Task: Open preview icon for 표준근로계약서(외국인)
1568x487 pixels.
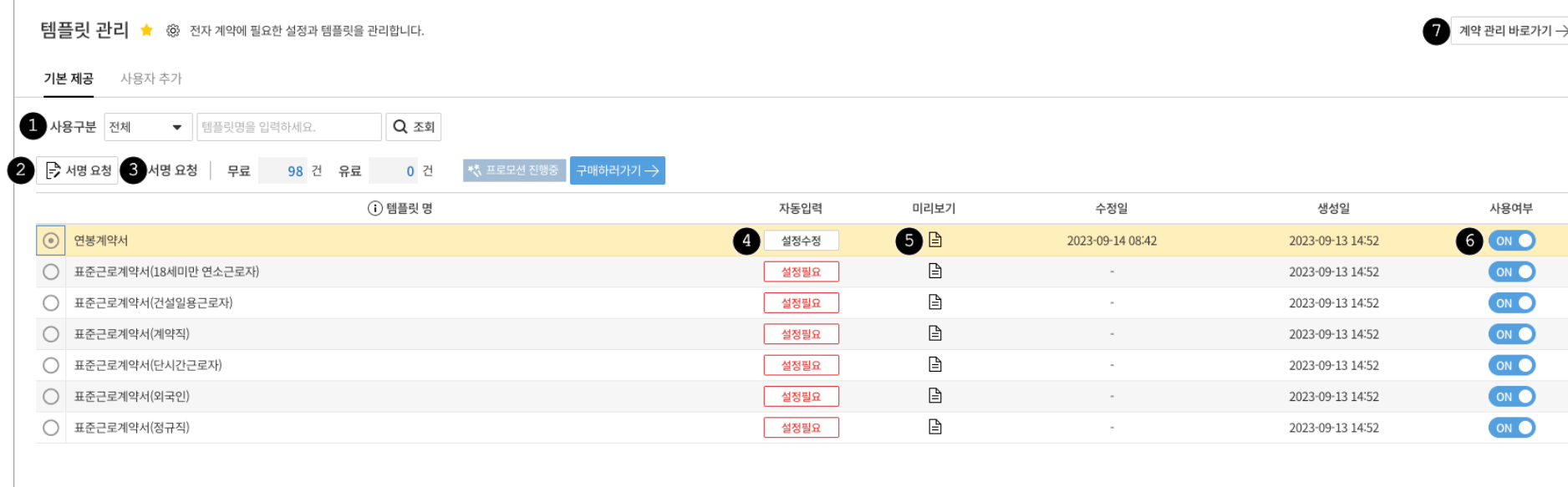Action: 935,396
